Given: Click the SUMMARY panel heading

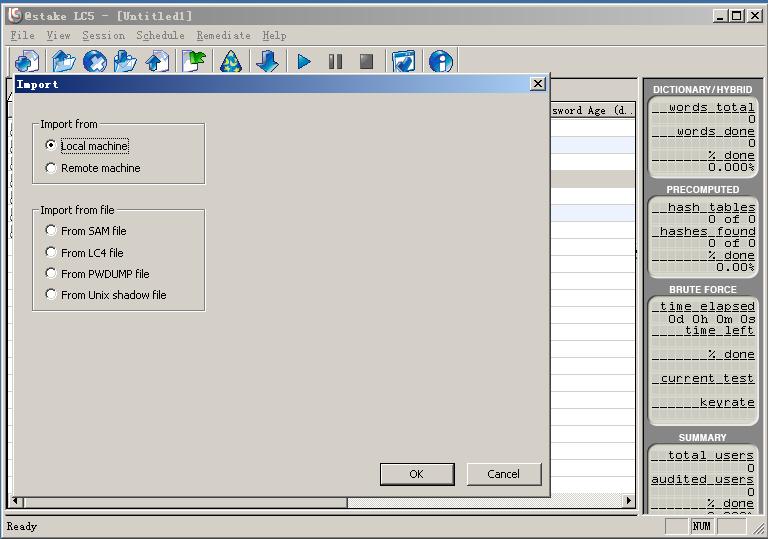Looking at the screenshot, I should point(702,438).
